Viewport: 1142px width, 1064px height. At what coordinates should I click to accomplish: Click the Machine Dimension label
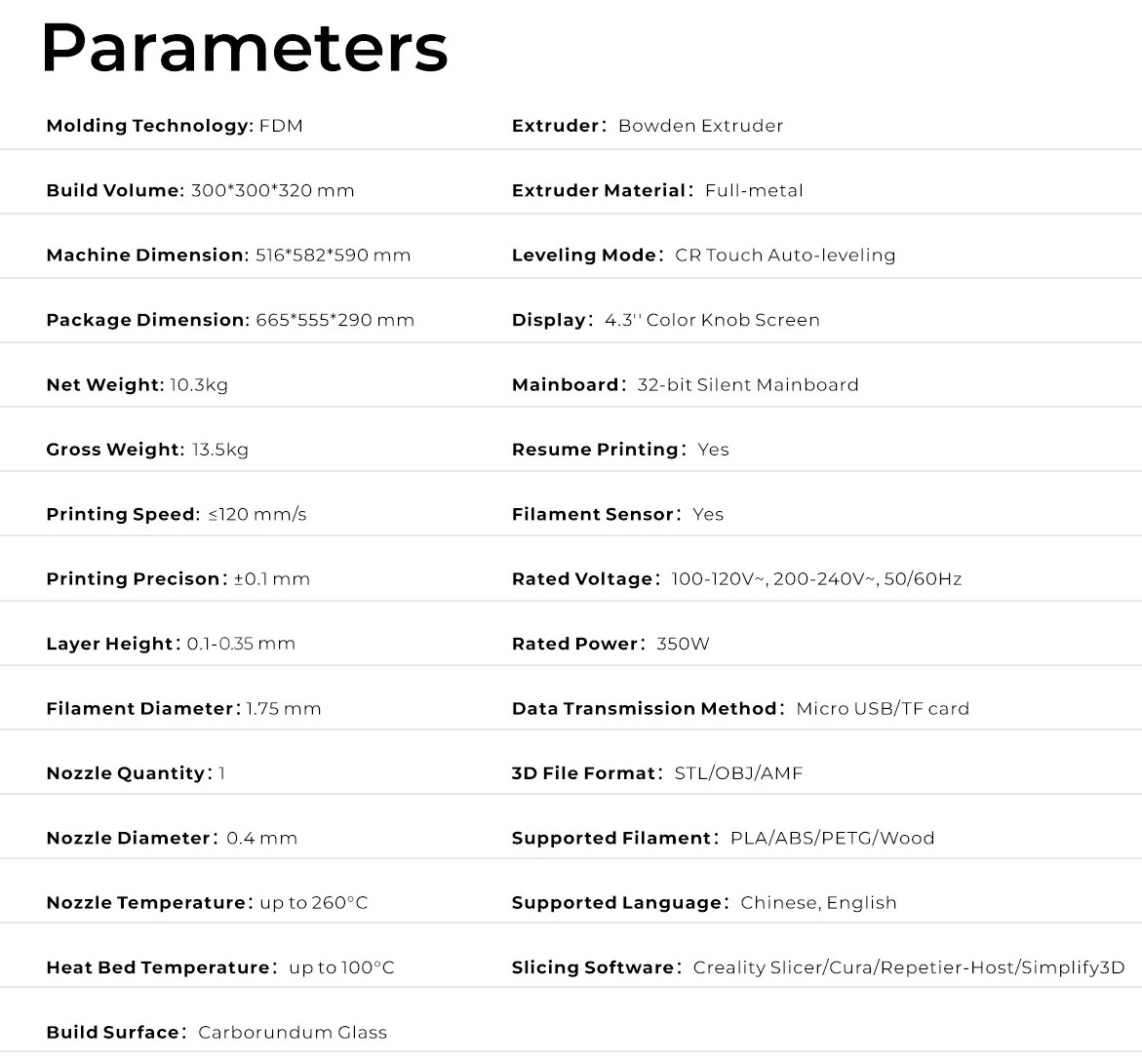coord(147,256)
